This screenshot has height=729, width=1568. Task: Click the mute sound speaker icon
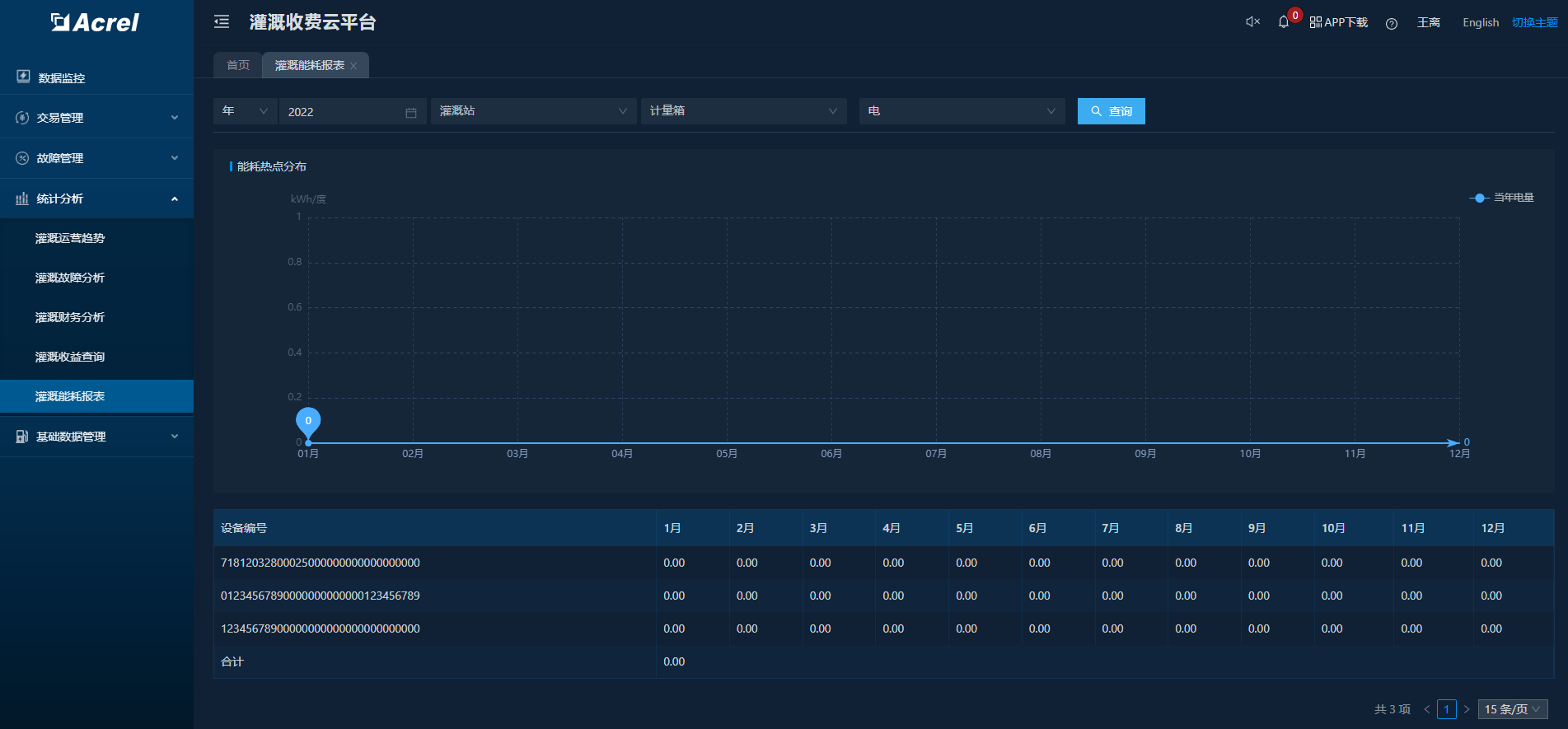1252,22
